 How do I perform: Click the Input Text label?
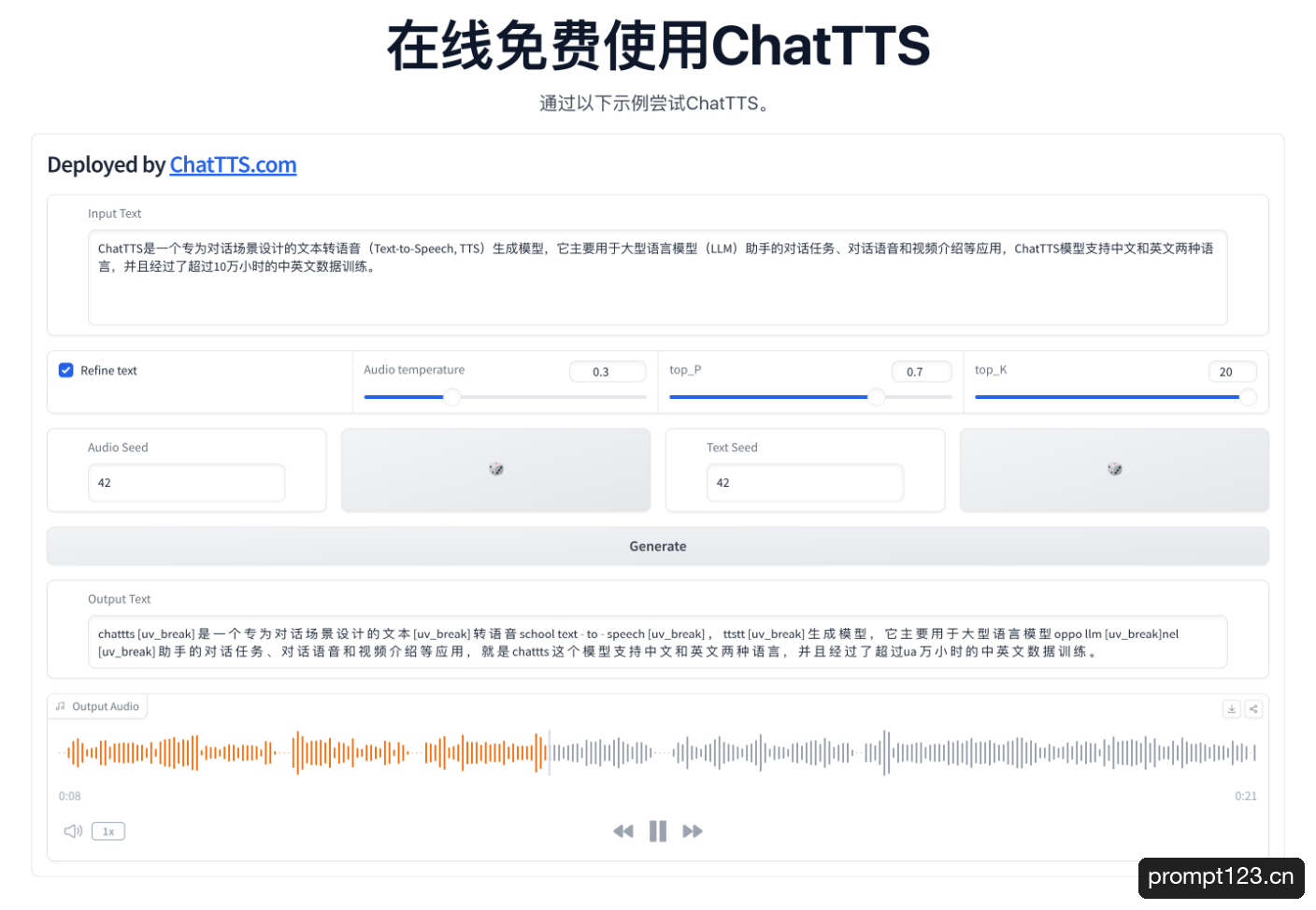pyautogui.click(x=114, y=214)
